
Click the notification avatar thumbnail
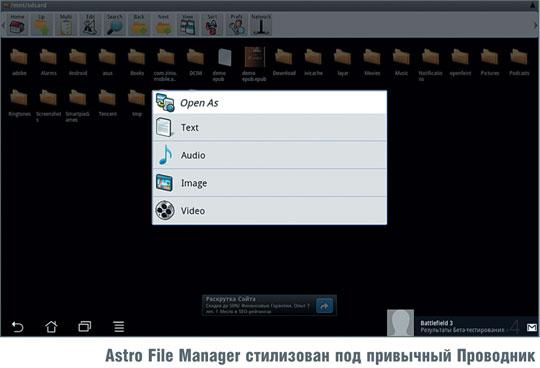(400, 323)
